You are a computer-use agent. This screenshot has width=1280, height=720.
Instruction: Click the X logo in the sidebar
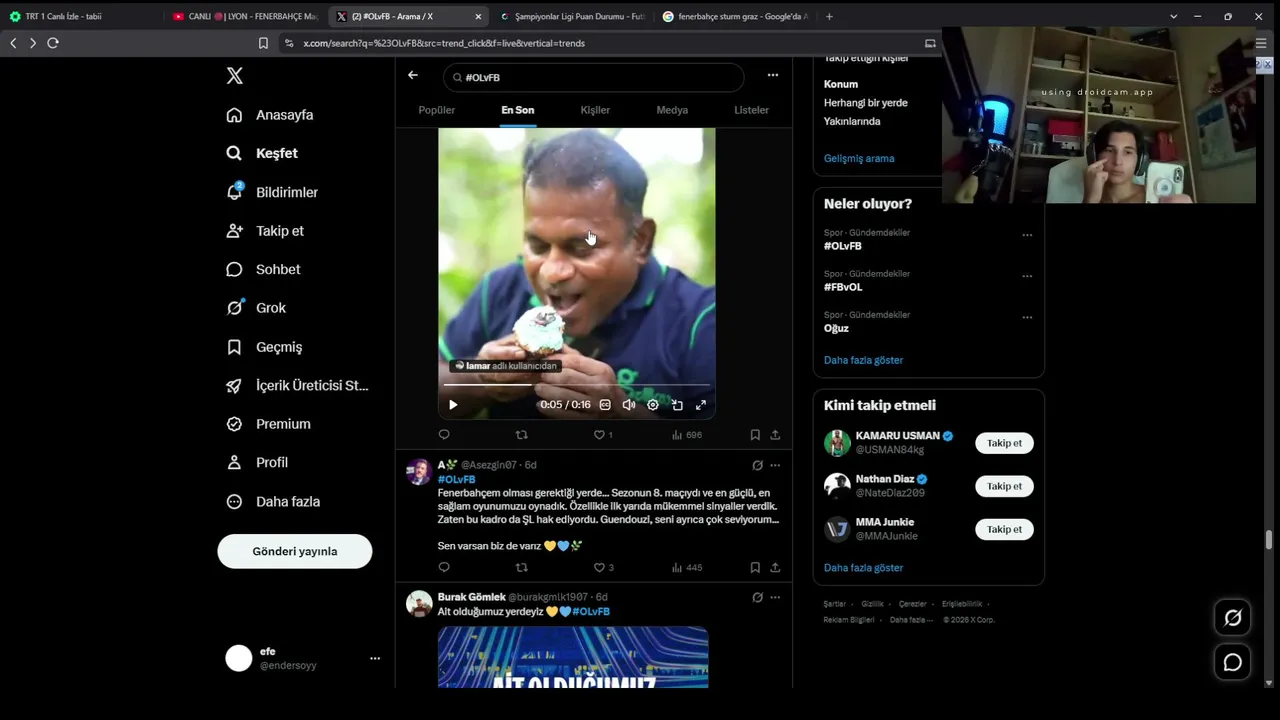tap(234, 76)
